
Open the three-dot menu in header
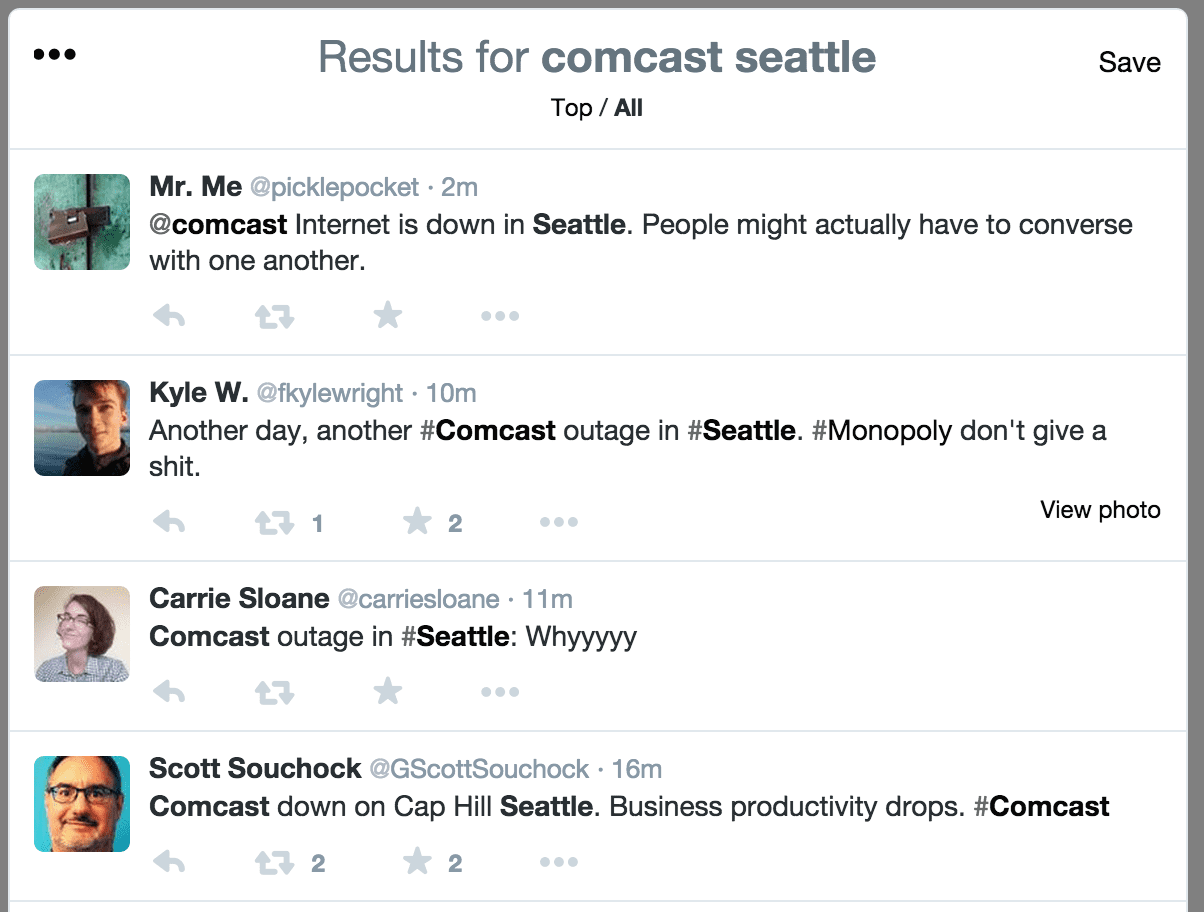[54, 54]
